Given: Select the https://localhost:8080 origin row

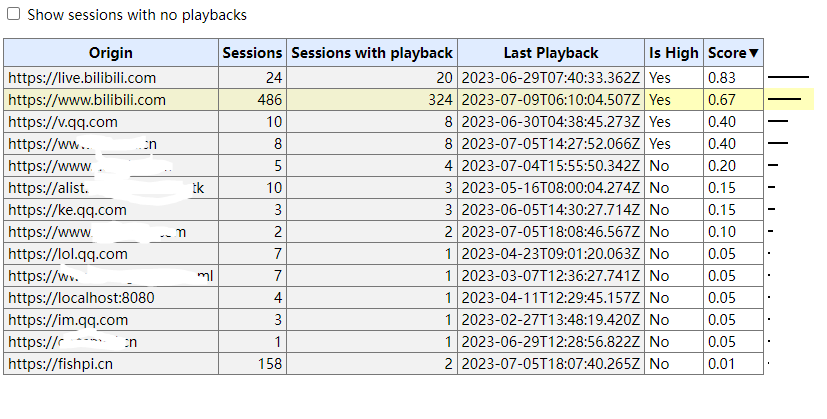Looking at the screenshot, I should pyautogui.click(x=81, y=297).
